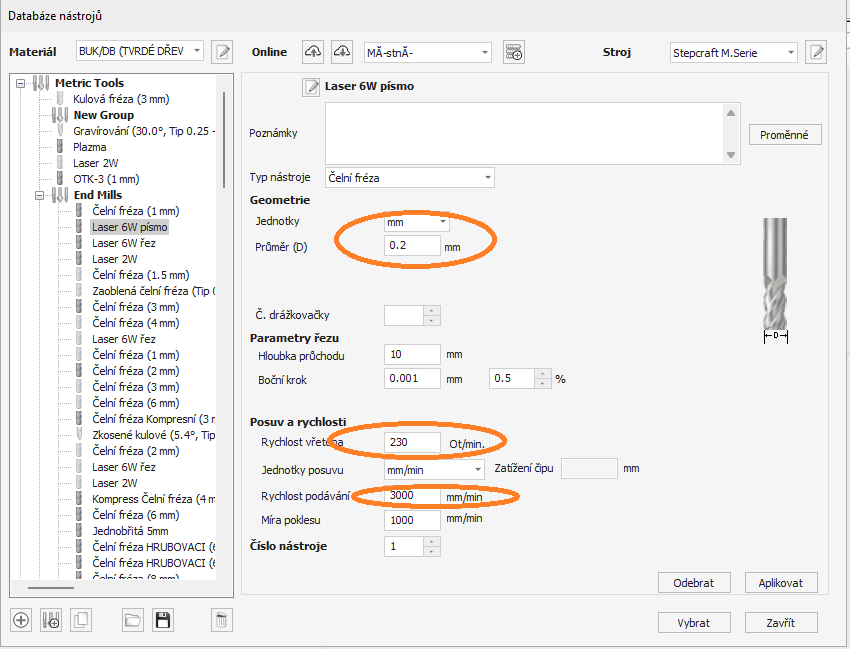Image resolution: width=850 pixels, height=649 pixels.
Task: Click the online cloud download icon
Action: pos(343,51)
